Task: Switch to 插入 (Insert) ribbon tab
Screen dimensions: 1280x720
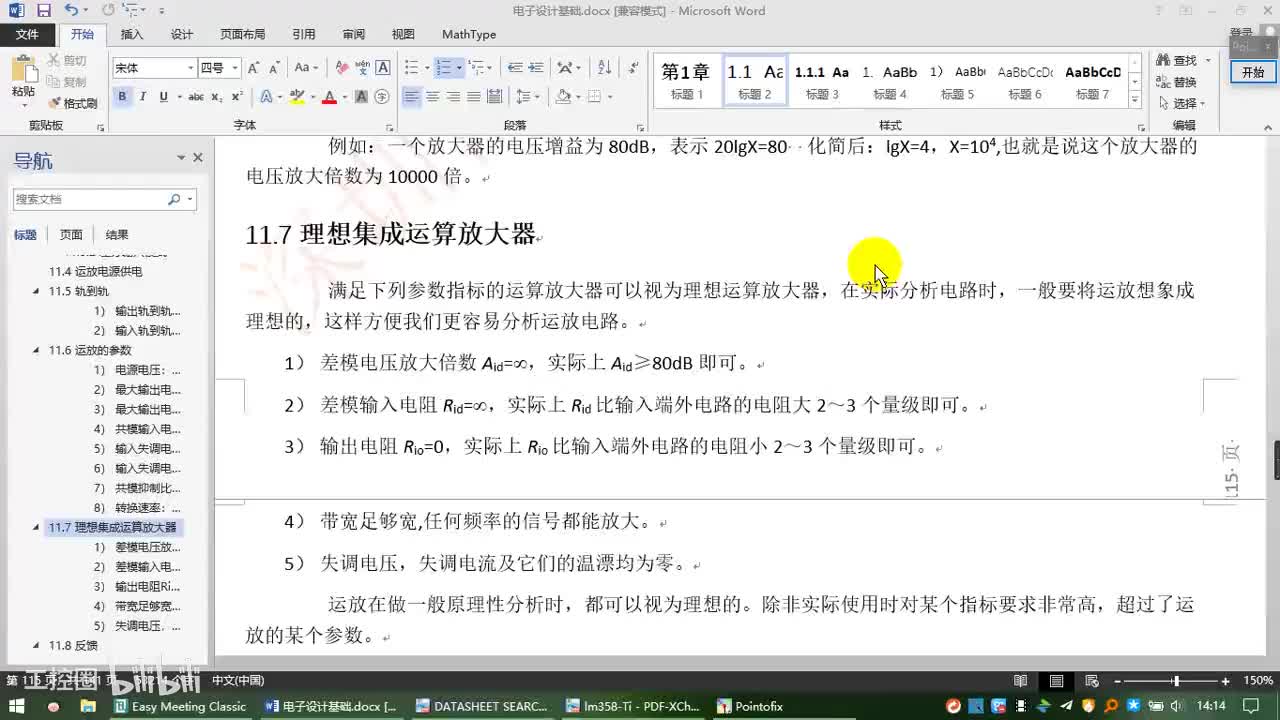Action: pyautogui.click(x=132, y=34)
